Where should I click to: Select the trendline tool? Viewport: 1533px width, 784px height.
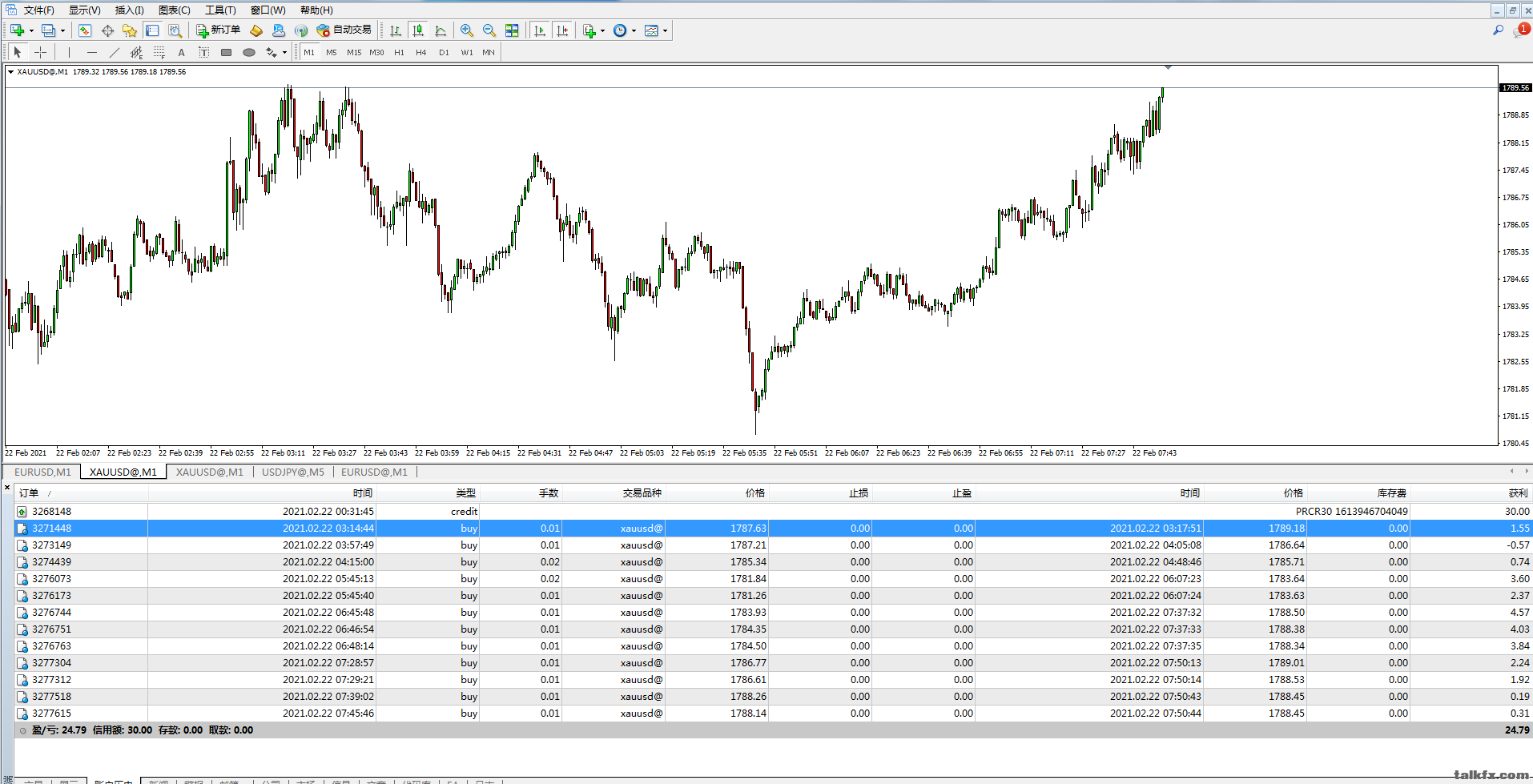tap(114, 53)
